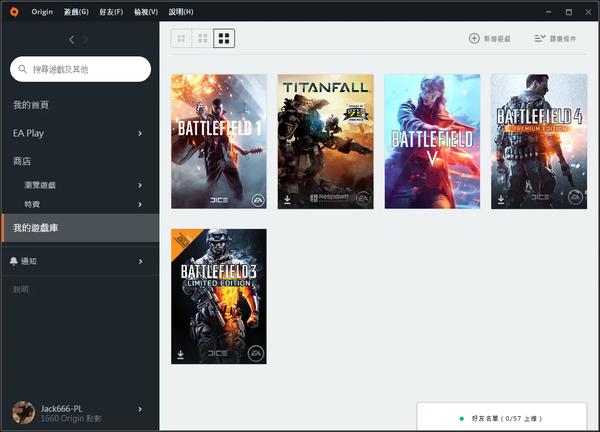Open the 好友名單 friends list bar
This screenshot has height=432, width=600.
click(x=502, y=417)
